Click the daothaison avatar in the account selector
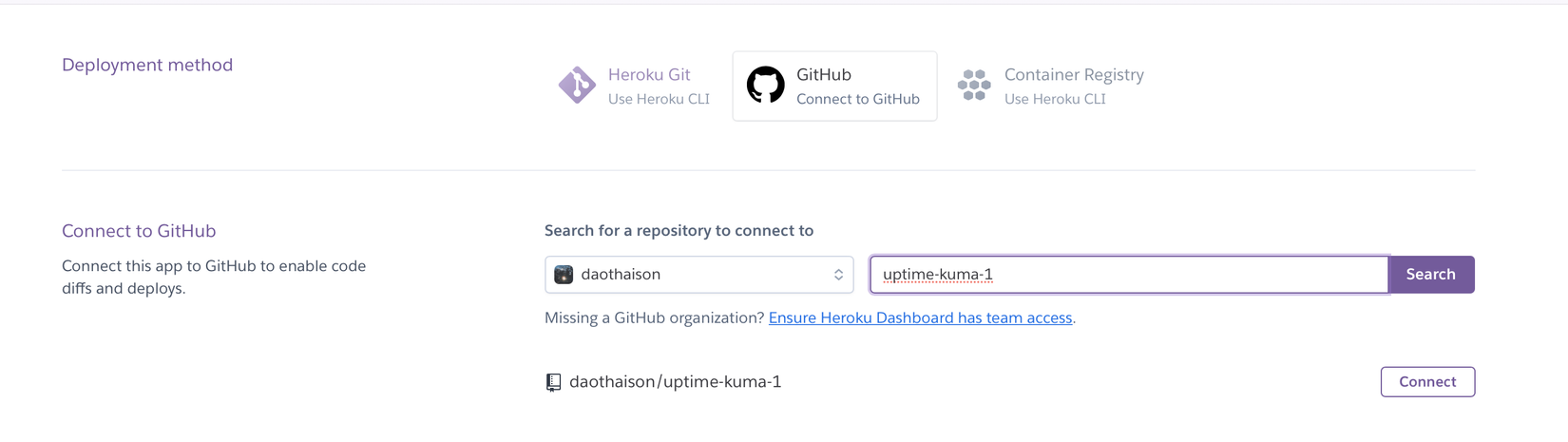The height and width of the screenshot is (442, 1568). point(564,275)
